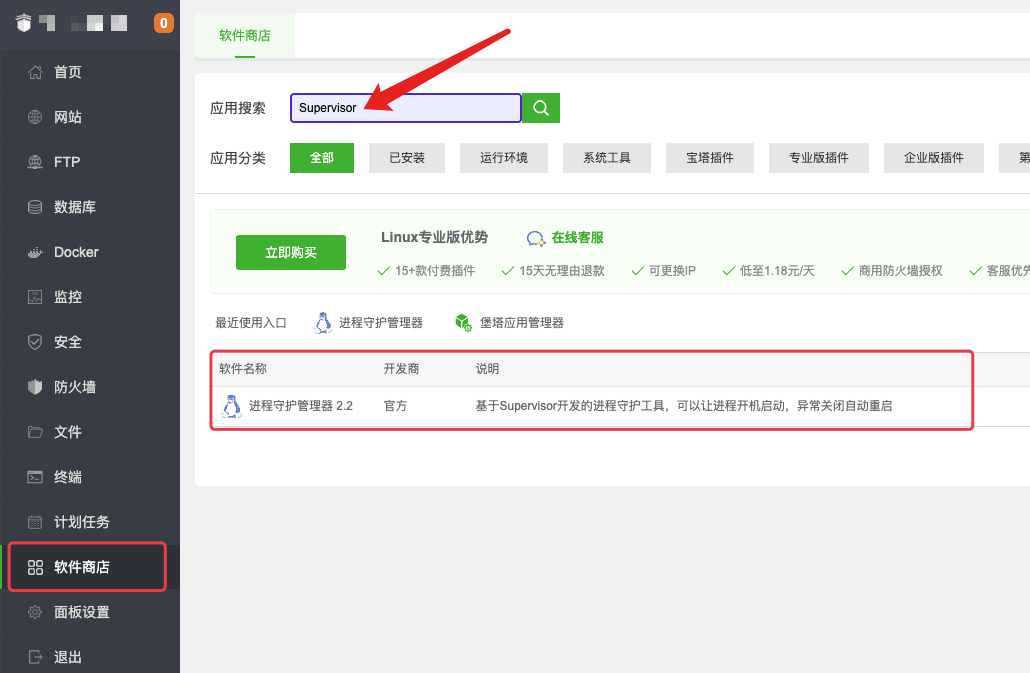The width and height of the screenshot is (1030, 673).
Task: Click the 防火墙 firewall shield icon
Action: pyautogui.click(x=36, y=387)
